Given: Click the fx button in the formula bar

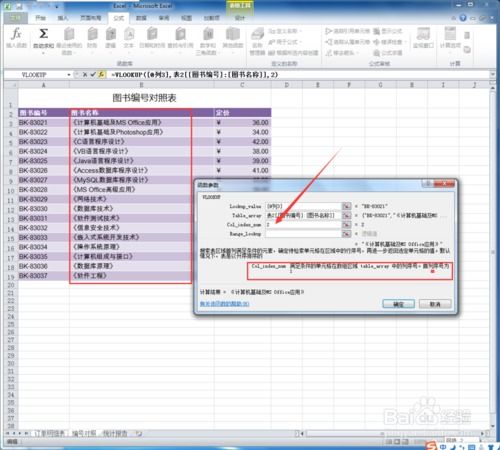Looking at the screenshot, I should point(101,75).
